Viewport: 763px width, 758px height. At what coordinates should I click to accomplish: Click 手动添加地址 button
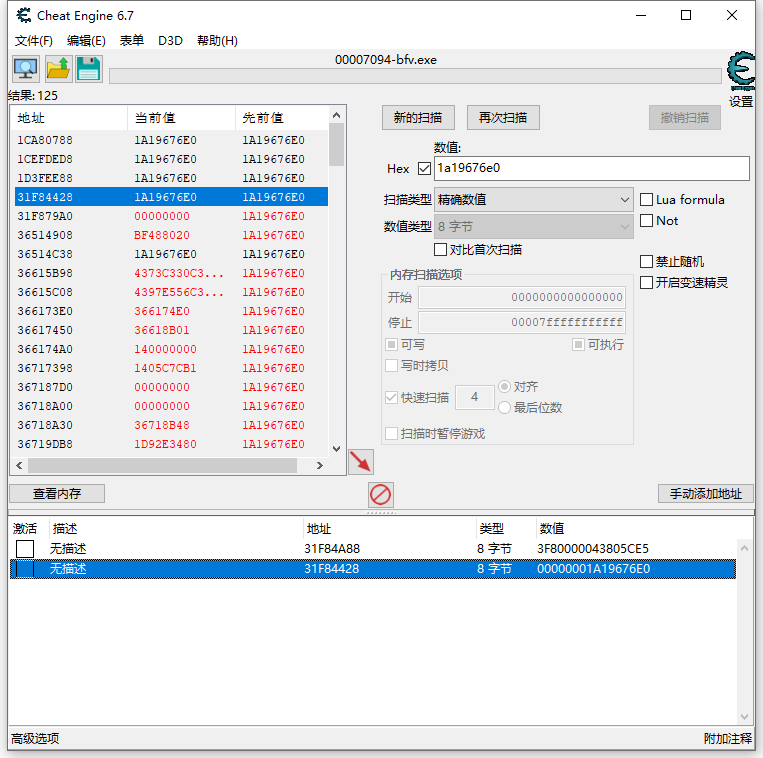pyautogui.click(x=706, y=494)
